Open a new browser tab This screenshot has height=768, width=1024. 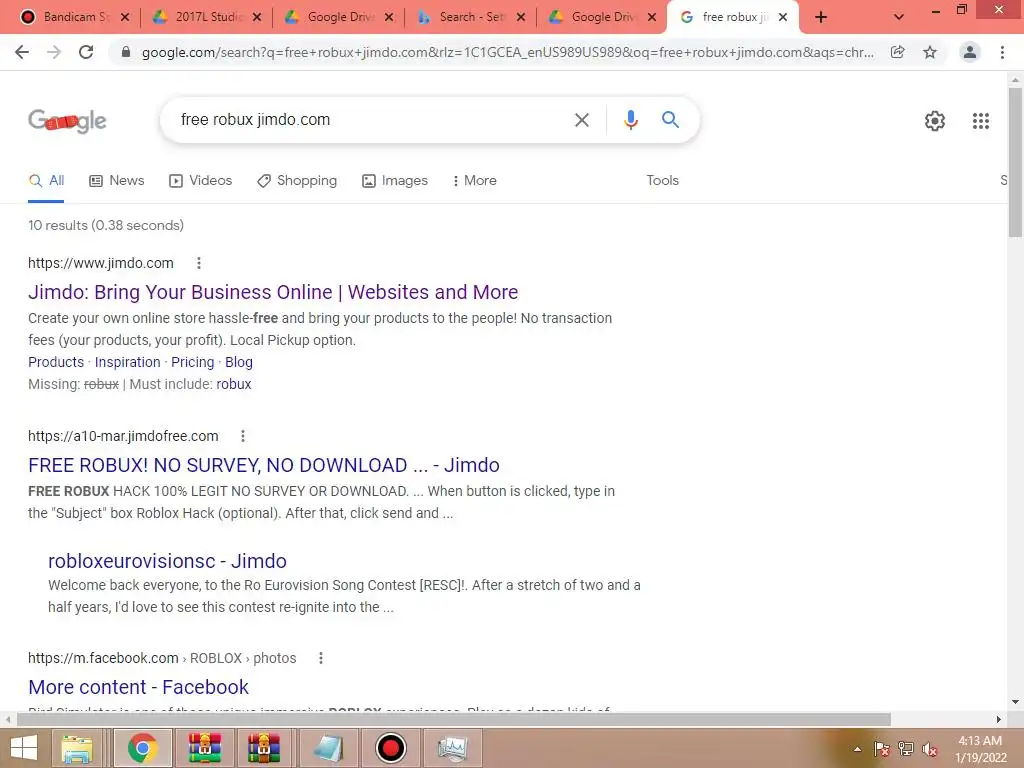coord(821,18)
